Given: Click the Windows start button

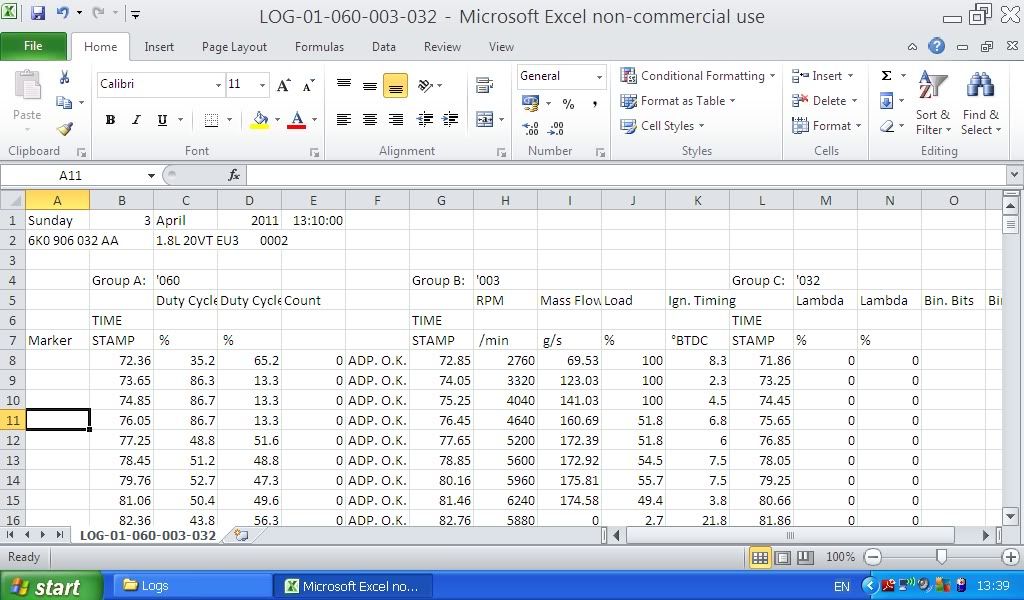Looking at the screenshot, I should pos(50,587).
